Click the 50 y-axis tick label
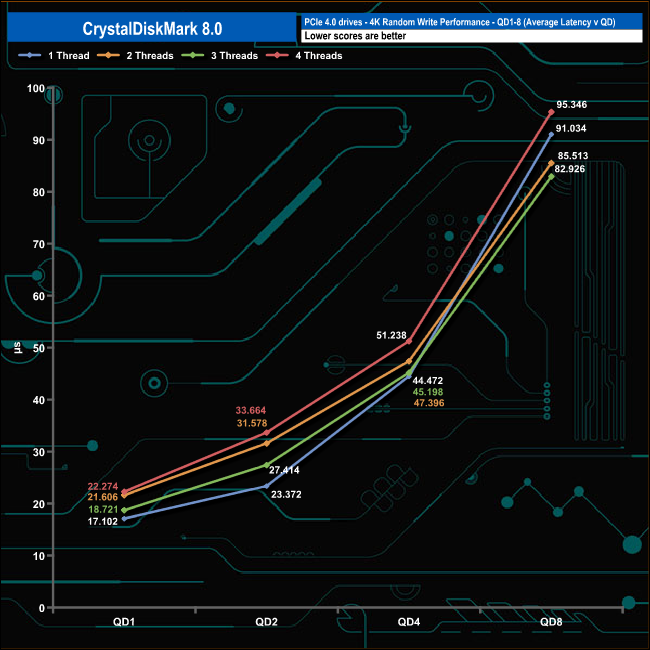 (x=39, y=348)
